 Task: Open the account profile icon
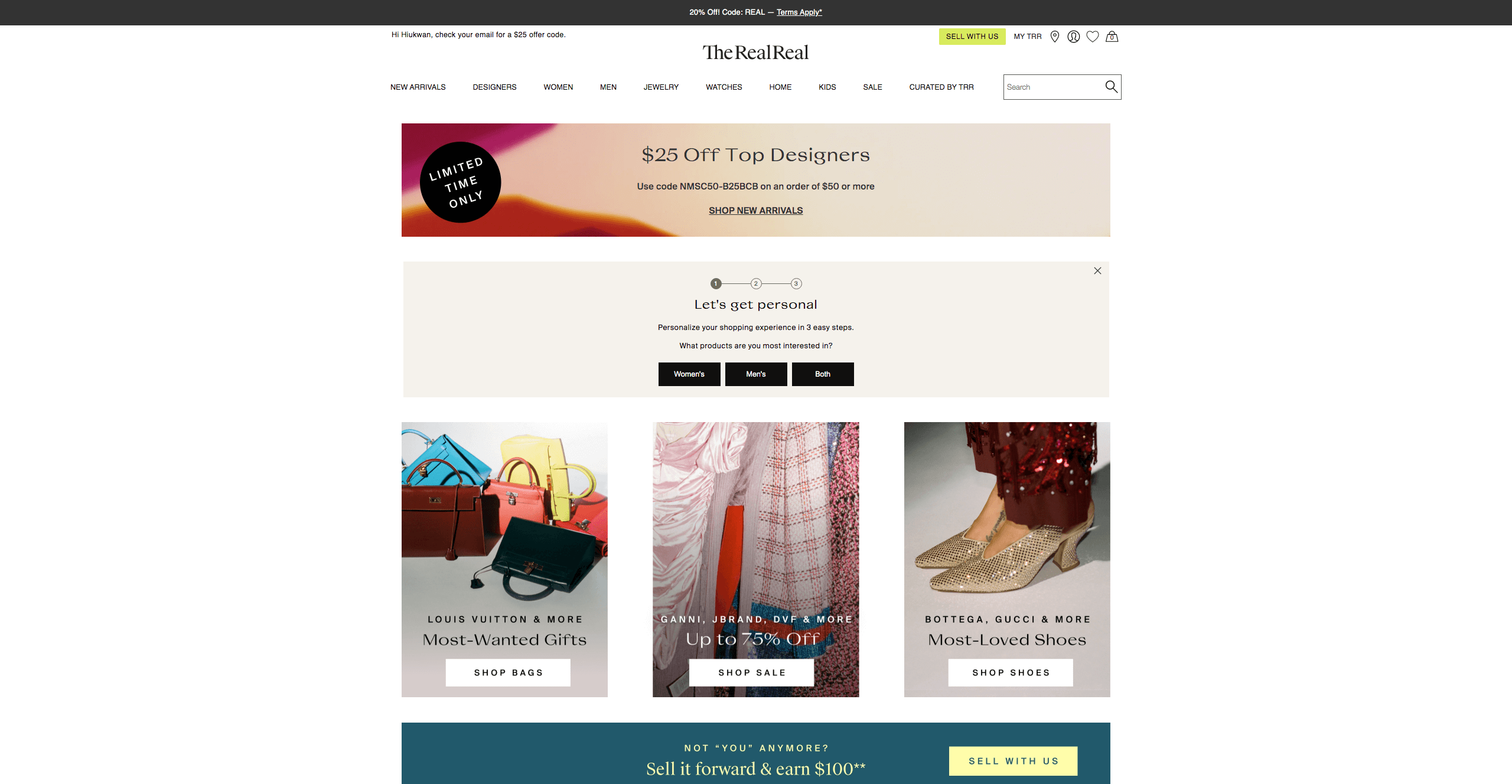tap(1074, 37)
